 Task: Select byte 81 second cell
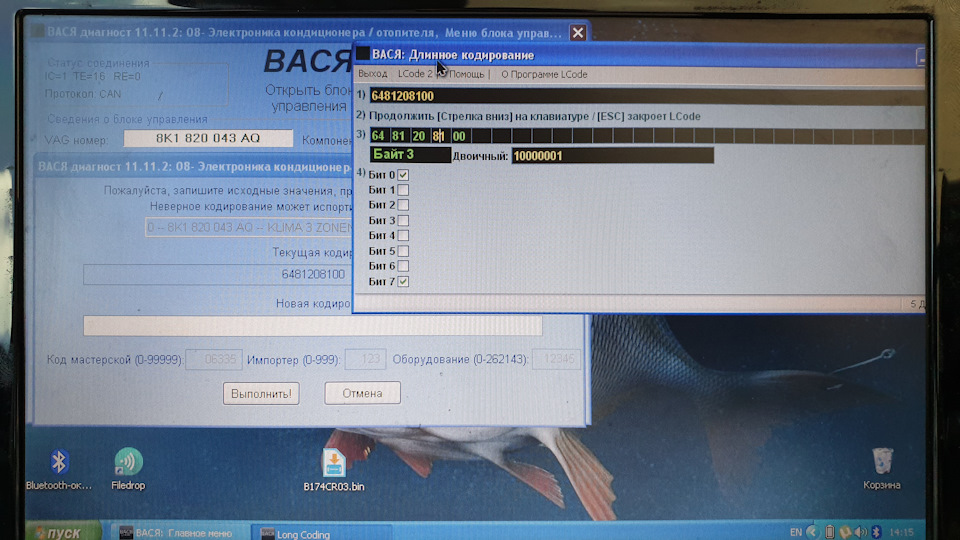point(399,136)
